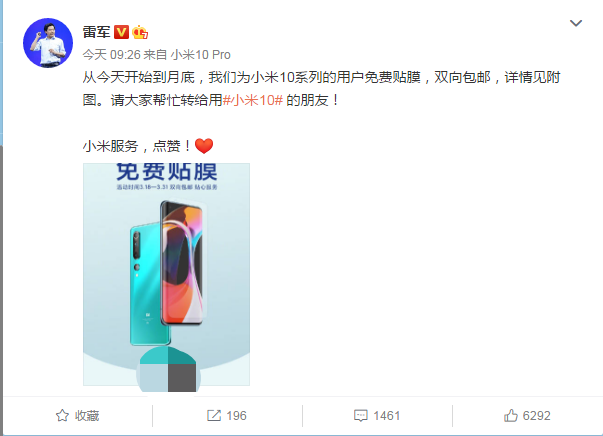Image resolution: width=603 pixels, height=436 pixels.
Task: Open the 小米10 Pro source link
Action: coord(200,55)
